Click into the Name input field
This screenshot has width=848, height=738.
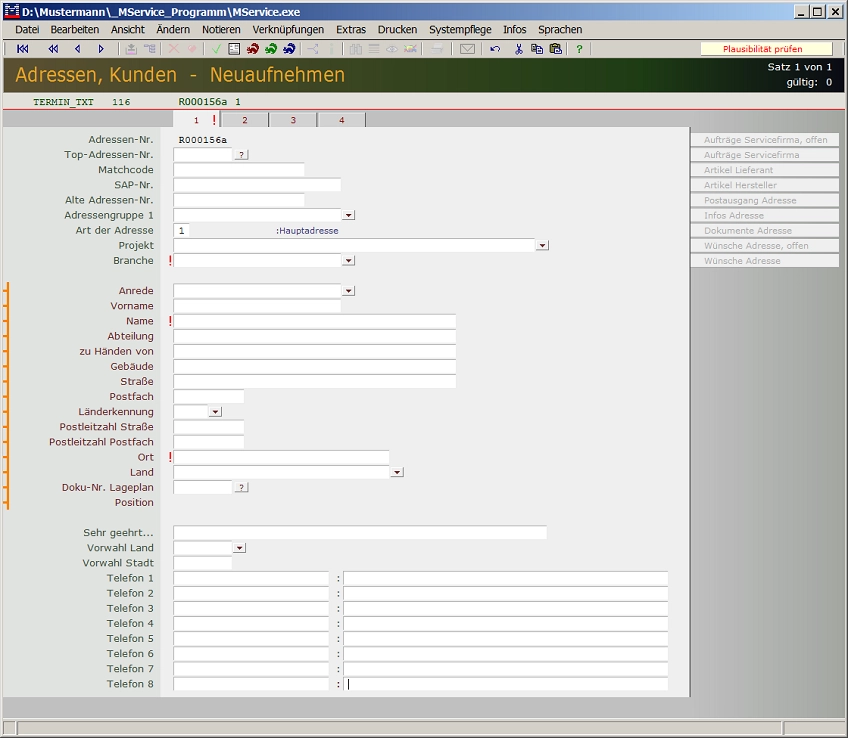pyautogui.click(x=315, y=321)
